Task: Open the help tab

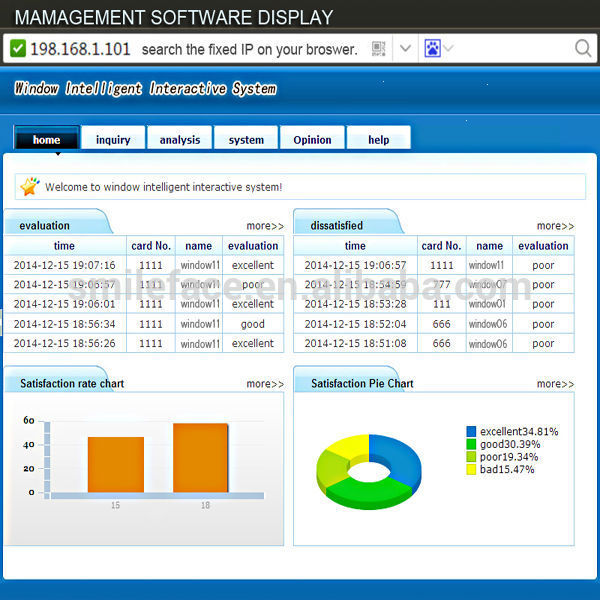Action: pos(379,138)
